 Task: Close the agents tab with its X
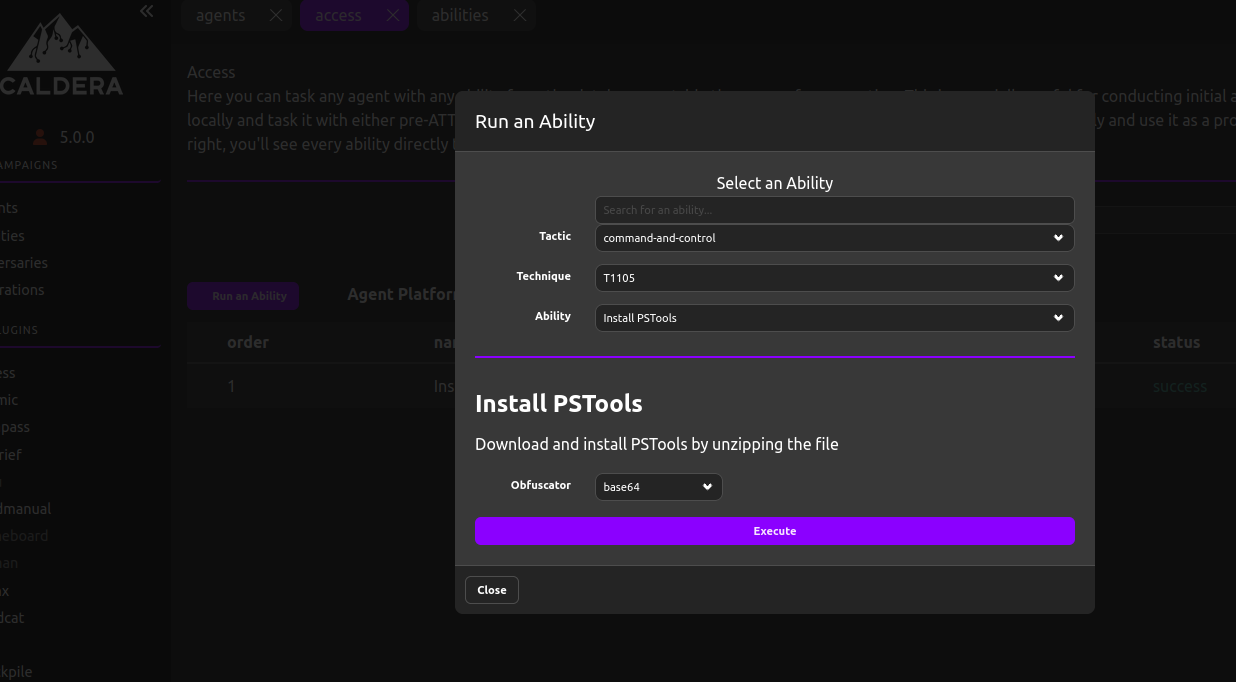click(x=276, y=15)
